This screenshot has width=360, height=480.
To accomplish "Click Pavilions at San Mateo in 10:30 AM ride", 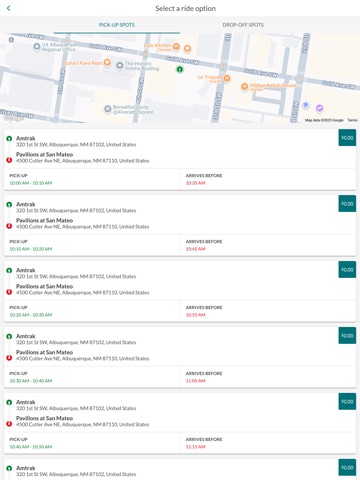I will [x=44, y=353].
